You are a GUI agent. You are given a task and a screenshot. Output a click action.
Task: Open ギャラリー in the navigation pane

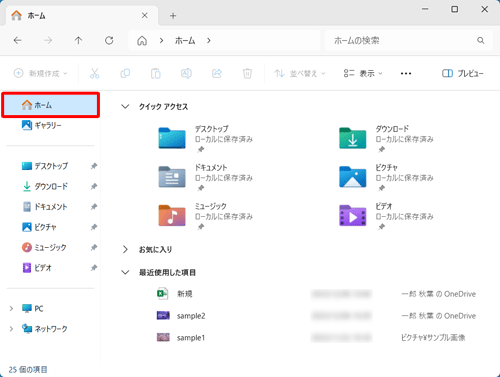click(42, 125)
